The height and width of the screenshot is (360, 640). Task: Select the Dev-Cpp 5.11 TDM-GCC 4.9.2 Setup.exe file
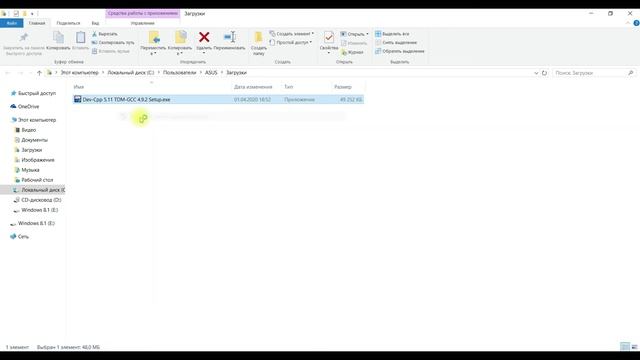pyautogui.click(x=126, y=100)
